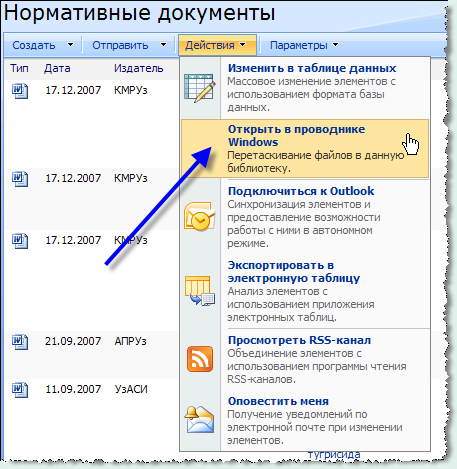Click the alert bell envelope icon
The image size is (457, 469).
point(200,420)
